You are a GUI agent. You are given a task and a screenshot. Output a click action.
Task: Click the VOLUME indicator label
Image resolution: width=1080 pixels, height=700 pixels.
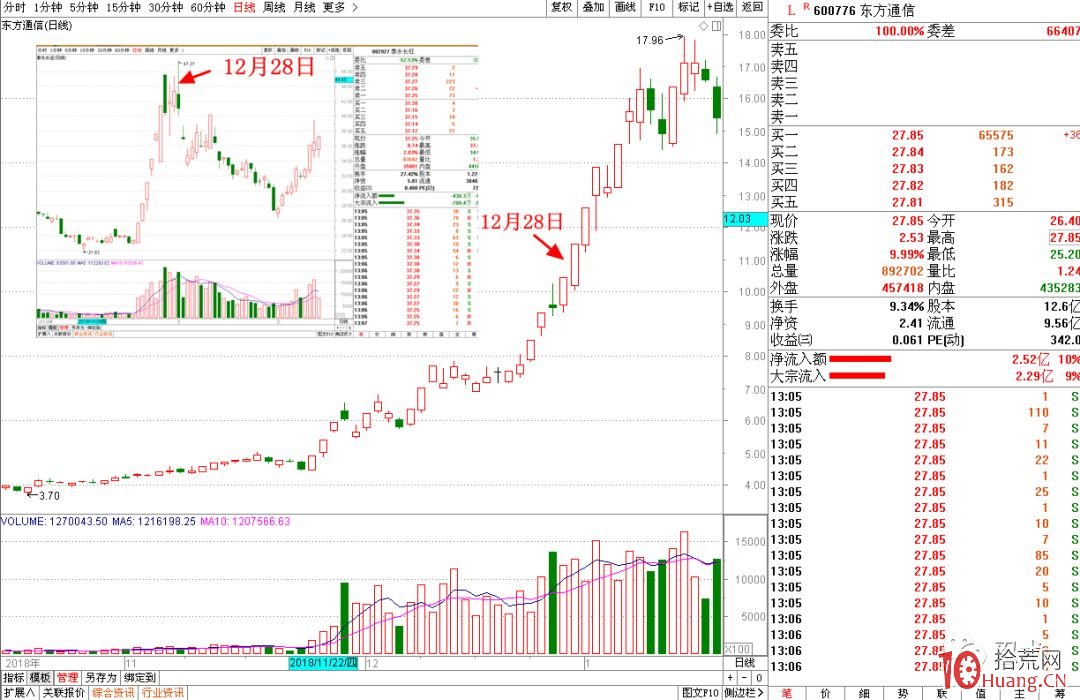[x=54, y=522]
